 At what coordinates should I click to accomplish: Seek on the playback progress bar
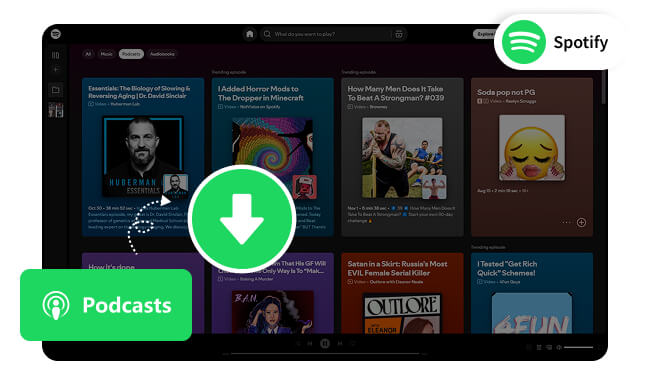(x=325, y=354)
